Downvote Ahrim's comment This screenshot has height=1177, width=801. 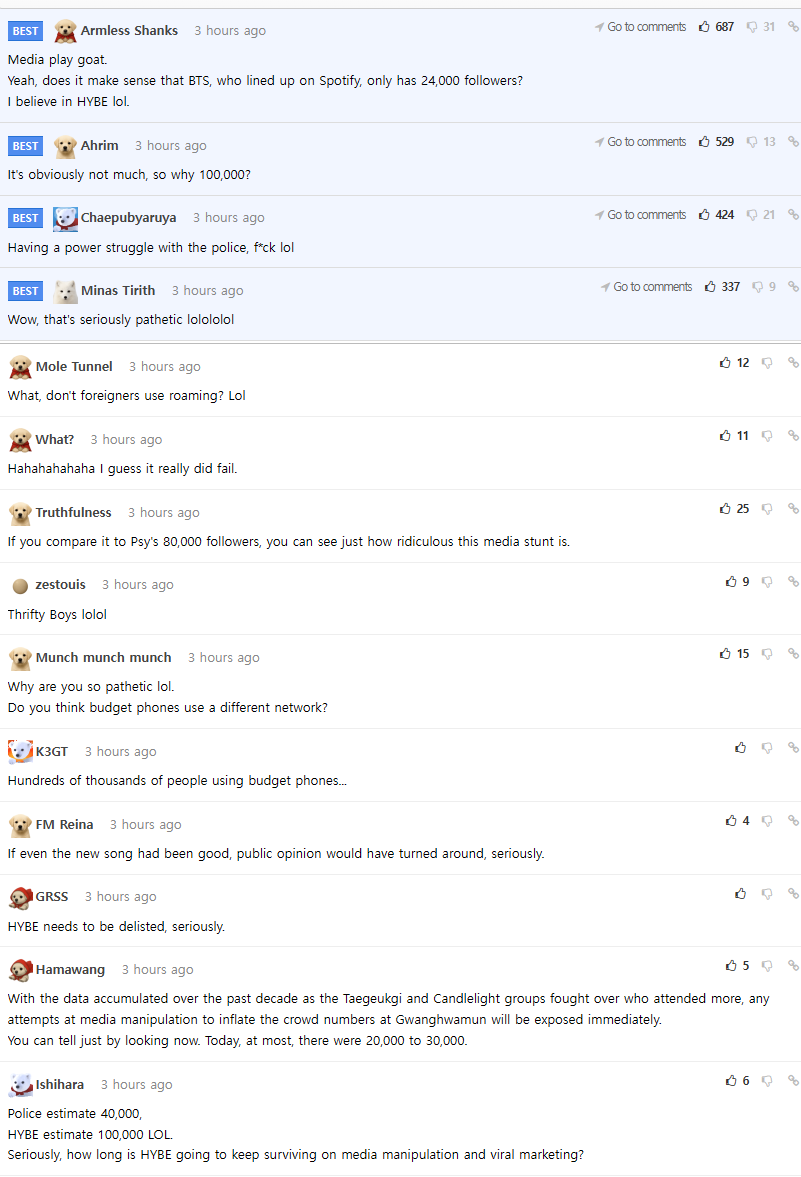coord(751,142)
